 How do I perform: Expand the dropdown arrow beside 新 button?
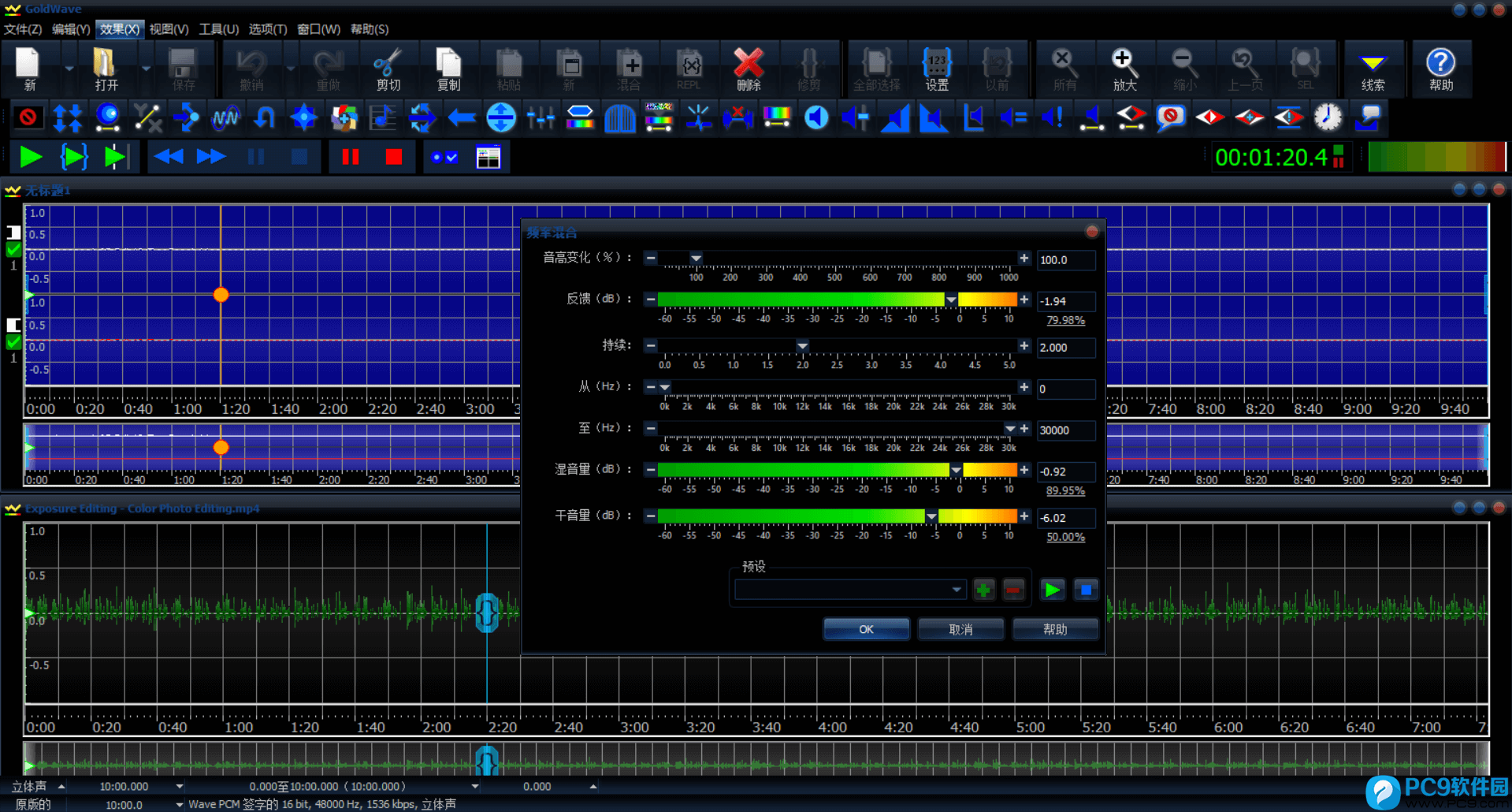tap(69, 69)
